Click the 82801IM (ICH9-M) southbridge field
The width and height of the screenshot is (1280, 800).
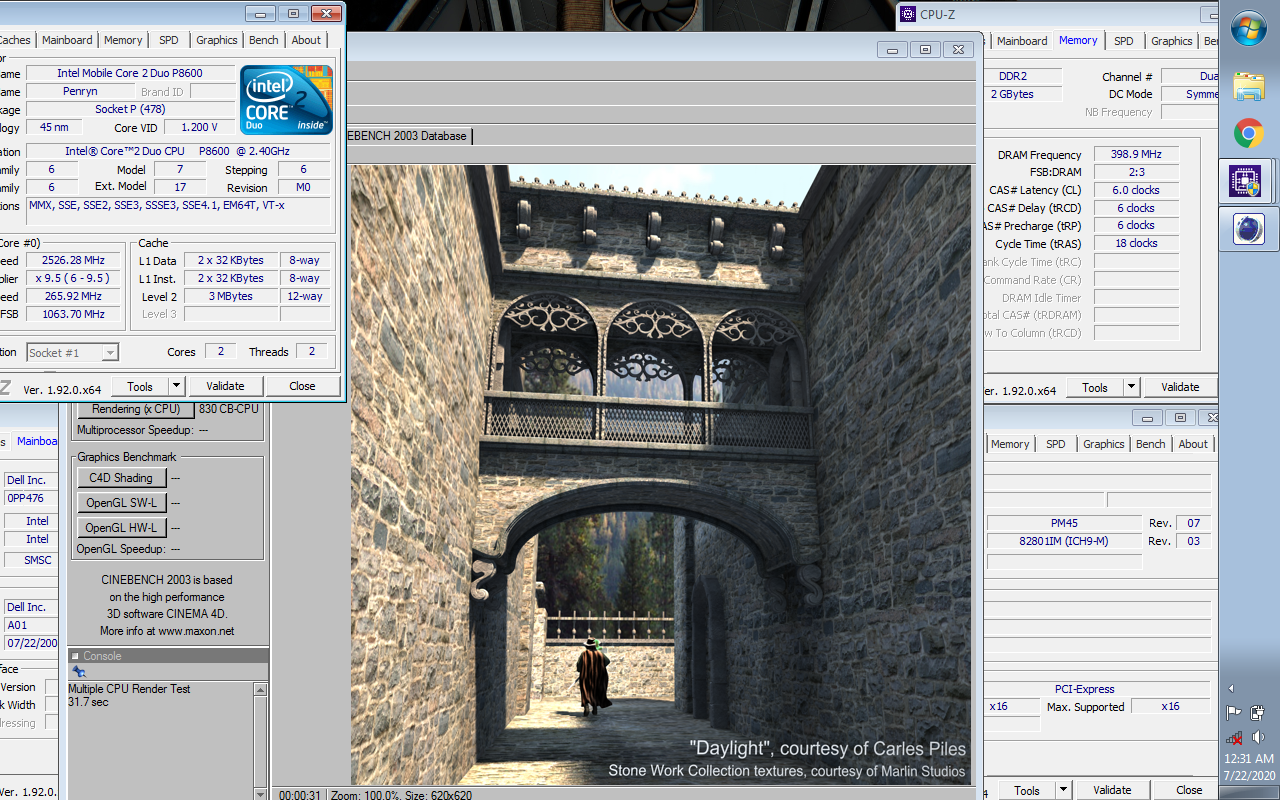(x=1064, y=541)
